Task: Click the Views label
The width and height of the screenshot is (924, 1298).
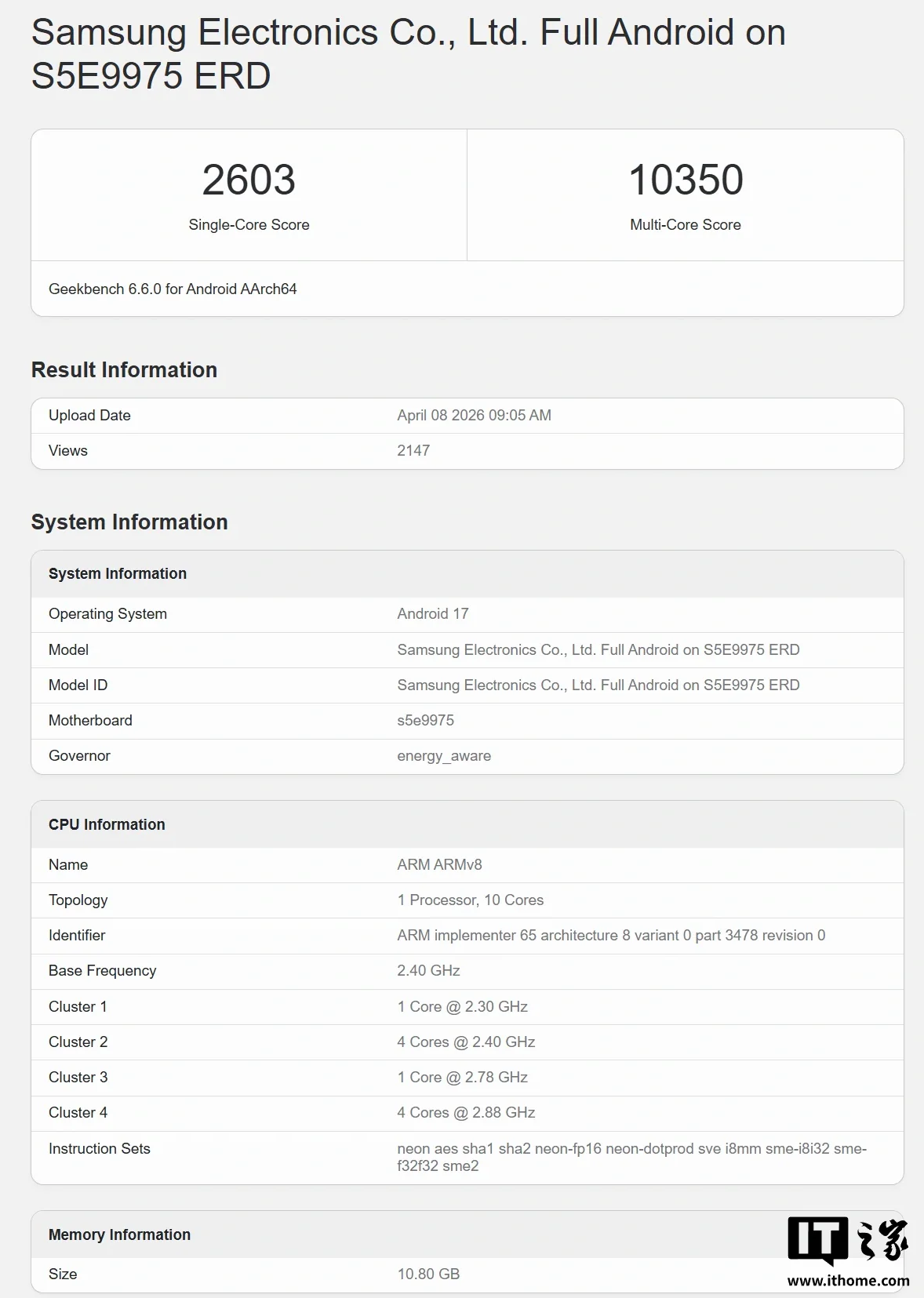Action: click(x=68, y=451)
